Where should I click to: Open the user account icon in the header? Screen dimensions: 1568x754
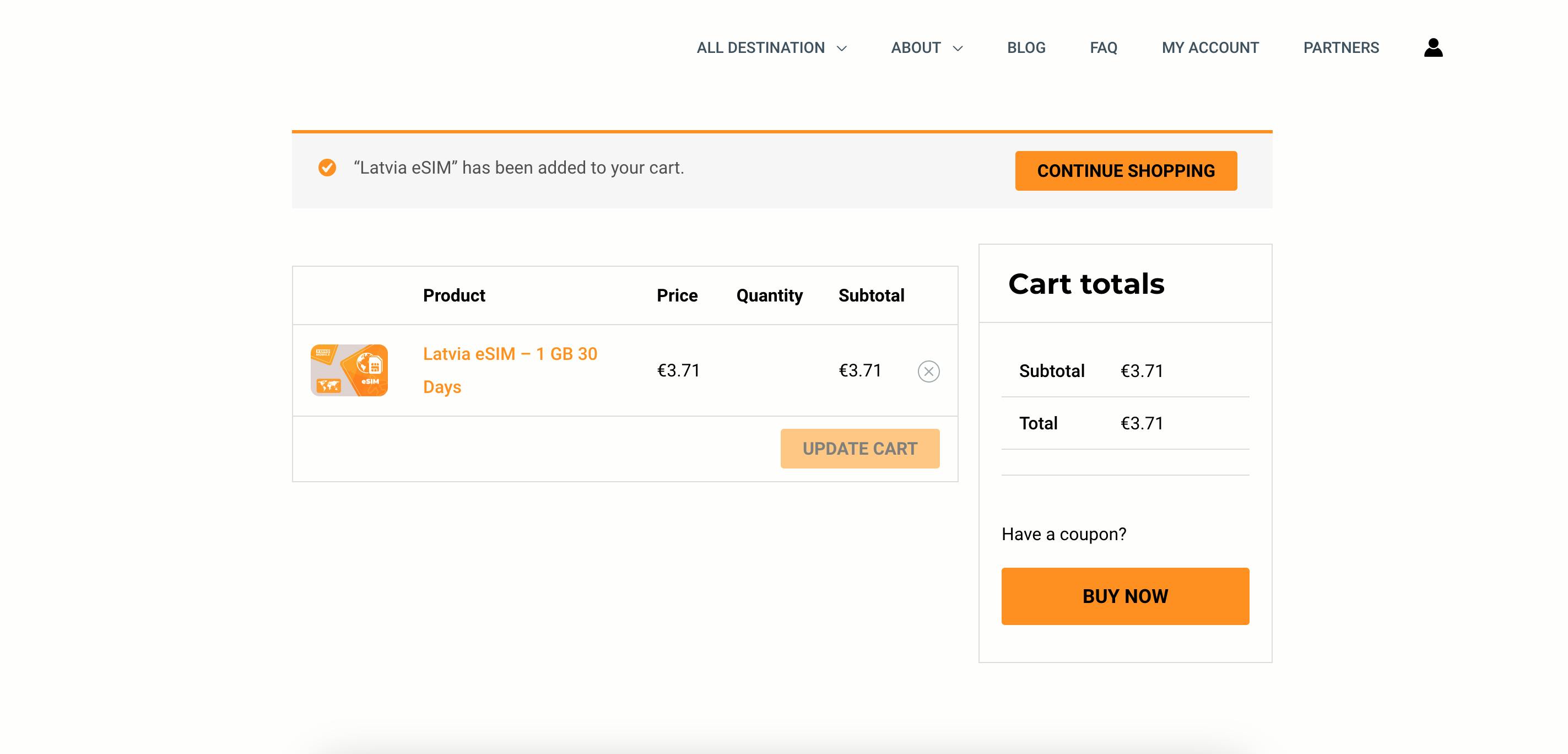tap(1433, 47)
